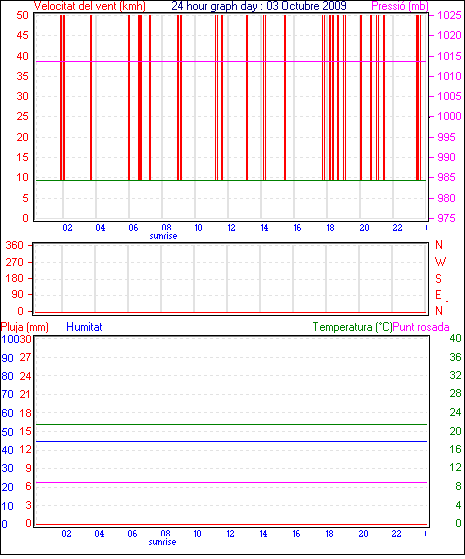Screen dimensions: 465x559
Task: Select the blue humidity line in bottom graph
Action: pyautogui.click(x=231, y=442)
